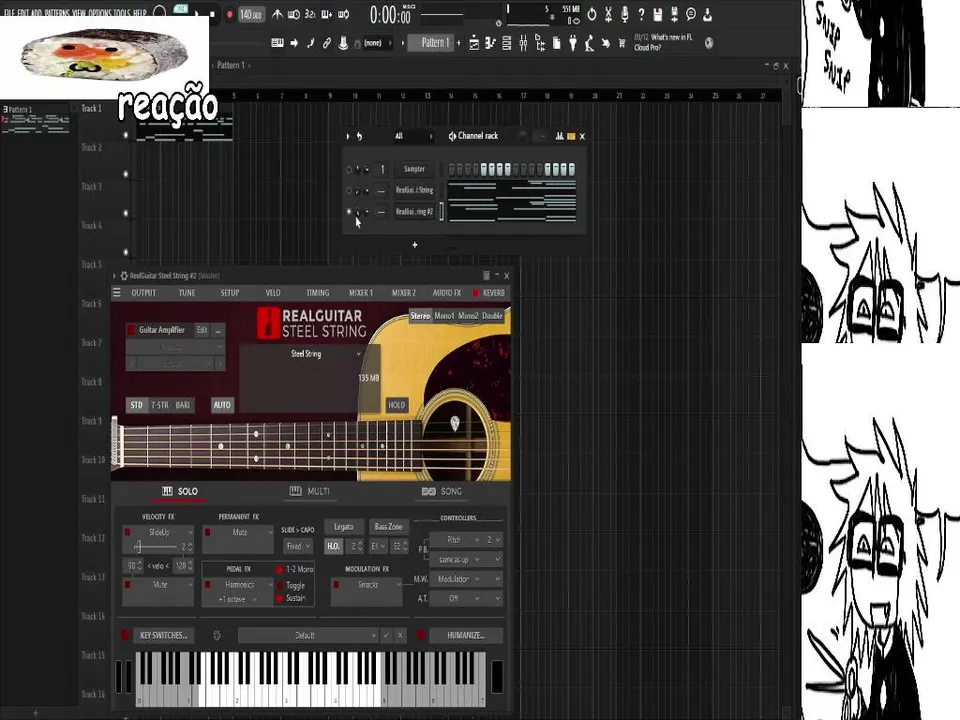Image resolution: width=960 pixels, height=720 pixels.
Task: Toggle mute LED of the RealGuitar String #2 channel
Action: (349, 211)
